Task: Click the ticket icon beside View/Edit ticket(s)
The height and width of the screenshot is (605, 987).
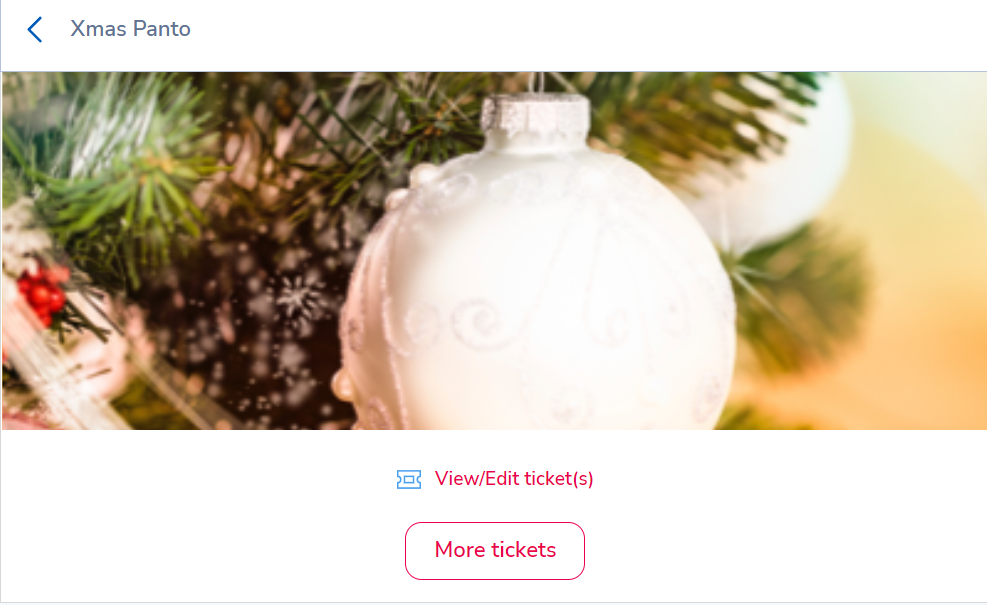Action: (409, 480)
